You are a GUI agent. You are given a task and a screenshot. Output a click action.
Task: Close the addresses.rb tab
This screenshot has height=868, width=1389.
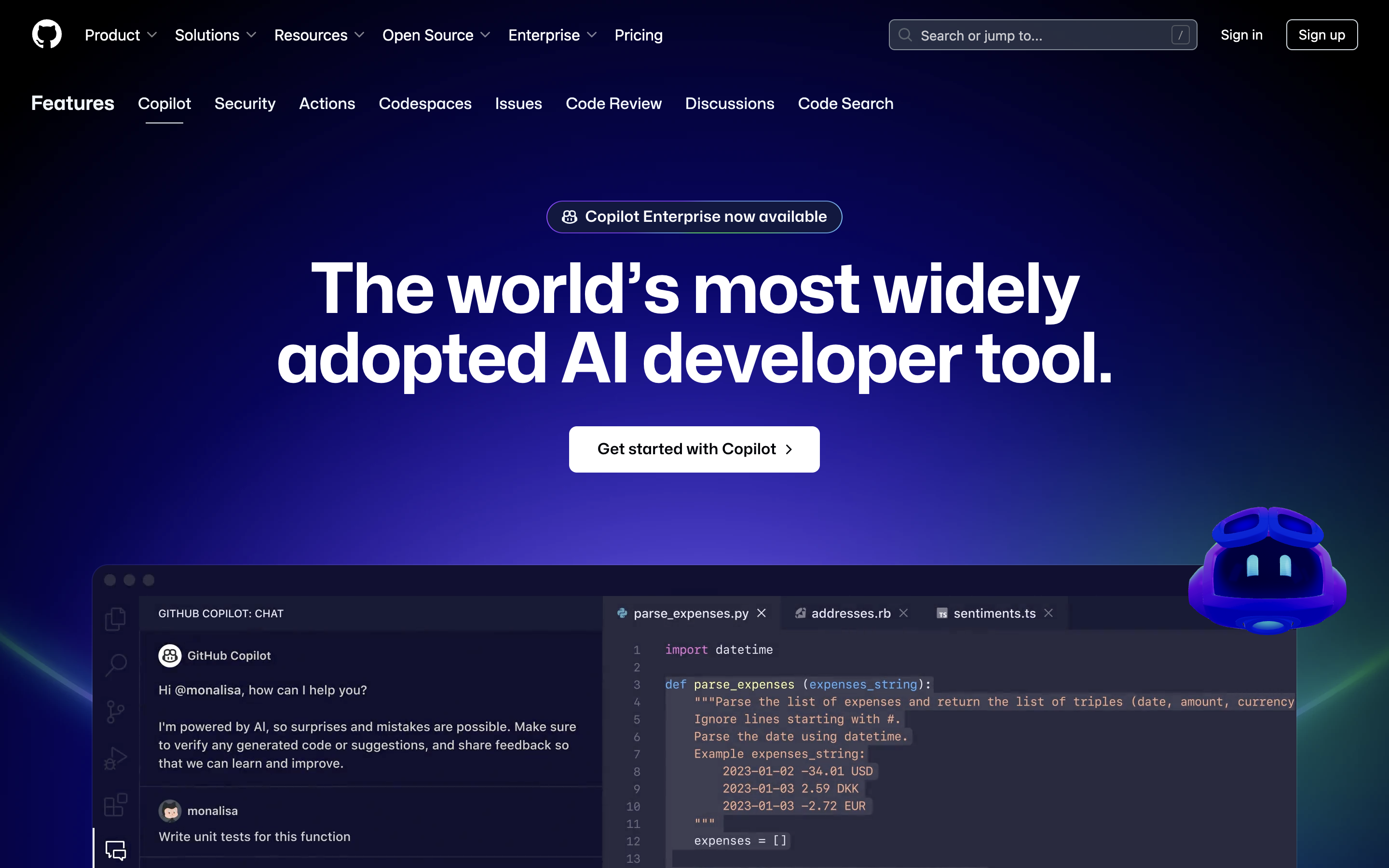(903, 613)
